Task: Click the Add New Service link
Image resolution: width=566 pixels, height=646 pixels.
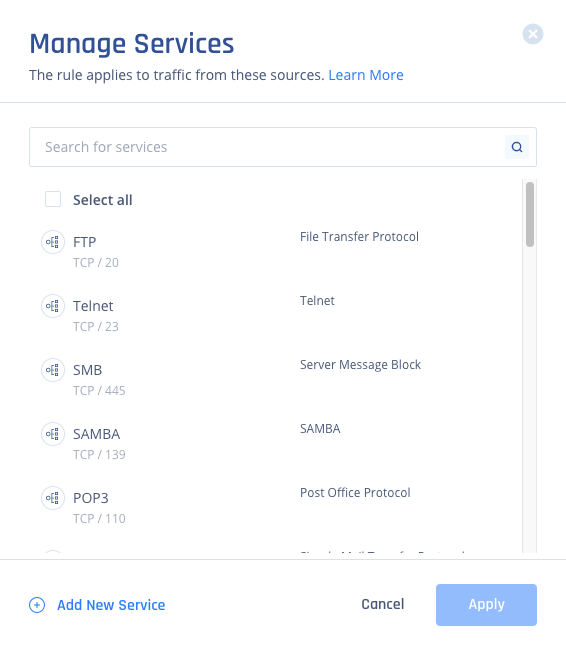Action: (111, 605)
